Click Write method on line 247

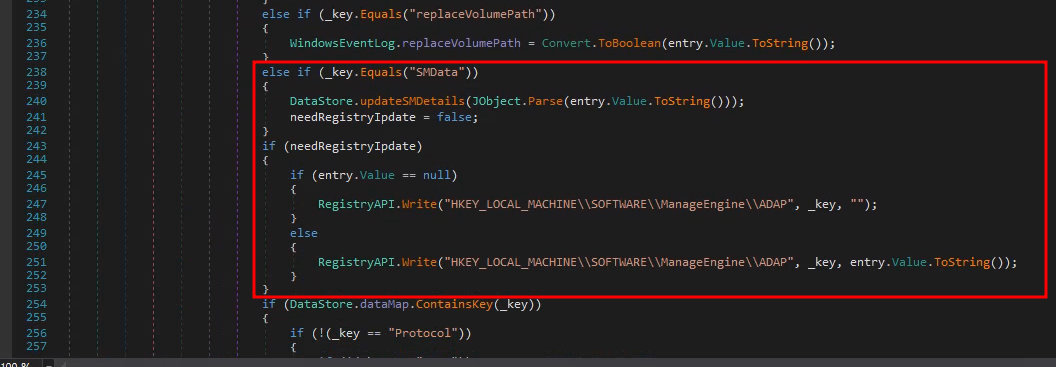(x=419, y=205)
